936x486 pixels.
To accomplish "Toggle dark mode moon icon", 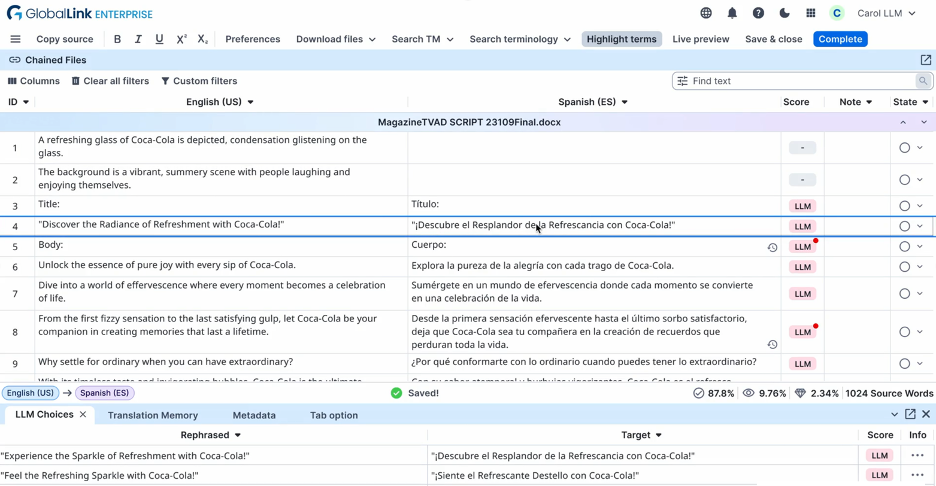I will tap(784, 13).
